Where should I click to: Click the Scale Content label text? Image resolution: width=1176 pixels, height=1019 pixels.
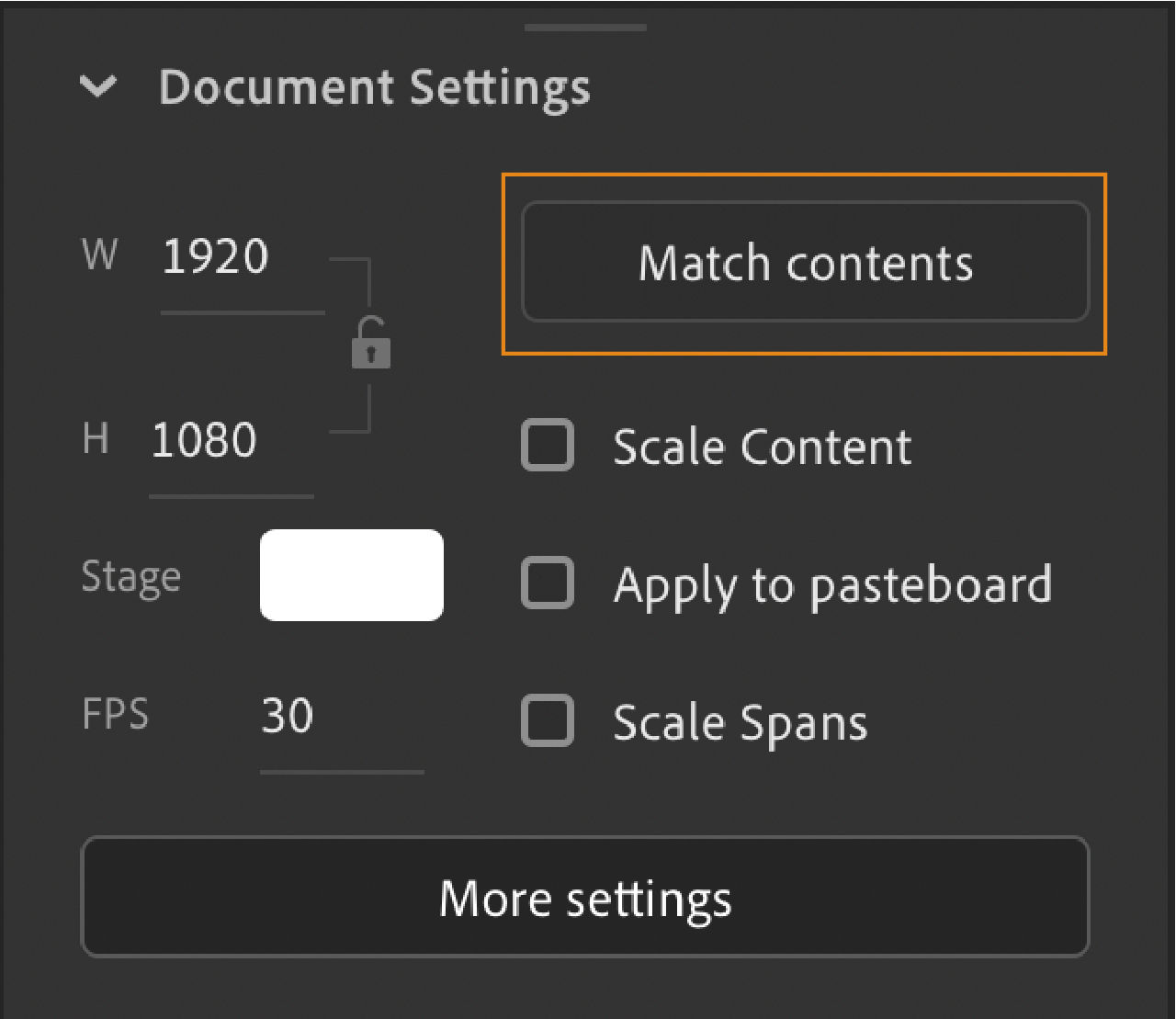pyautogui.click(x=762, y=447)
